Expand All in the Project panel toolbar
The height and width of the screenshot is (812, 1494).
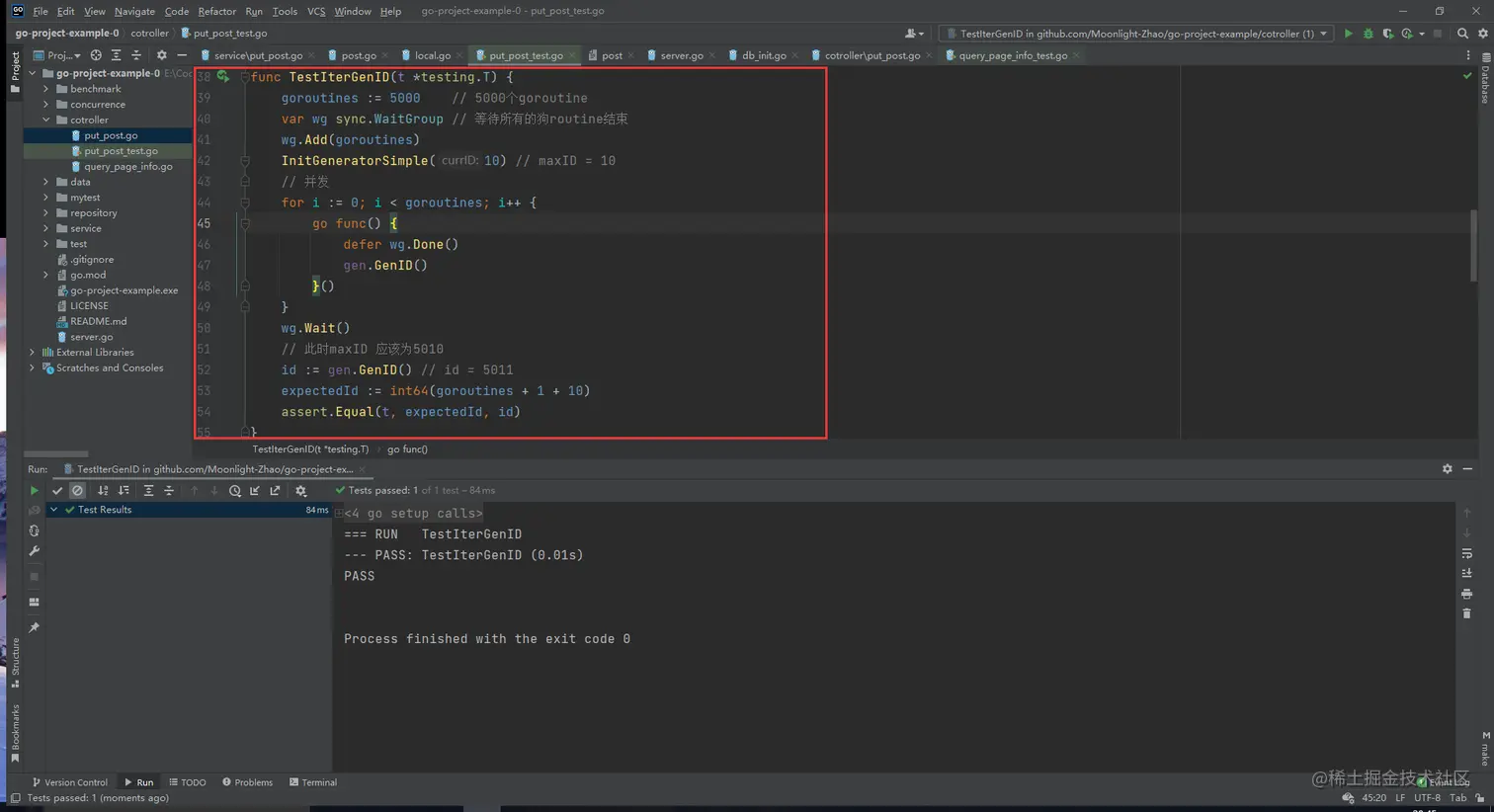(116, 55)
